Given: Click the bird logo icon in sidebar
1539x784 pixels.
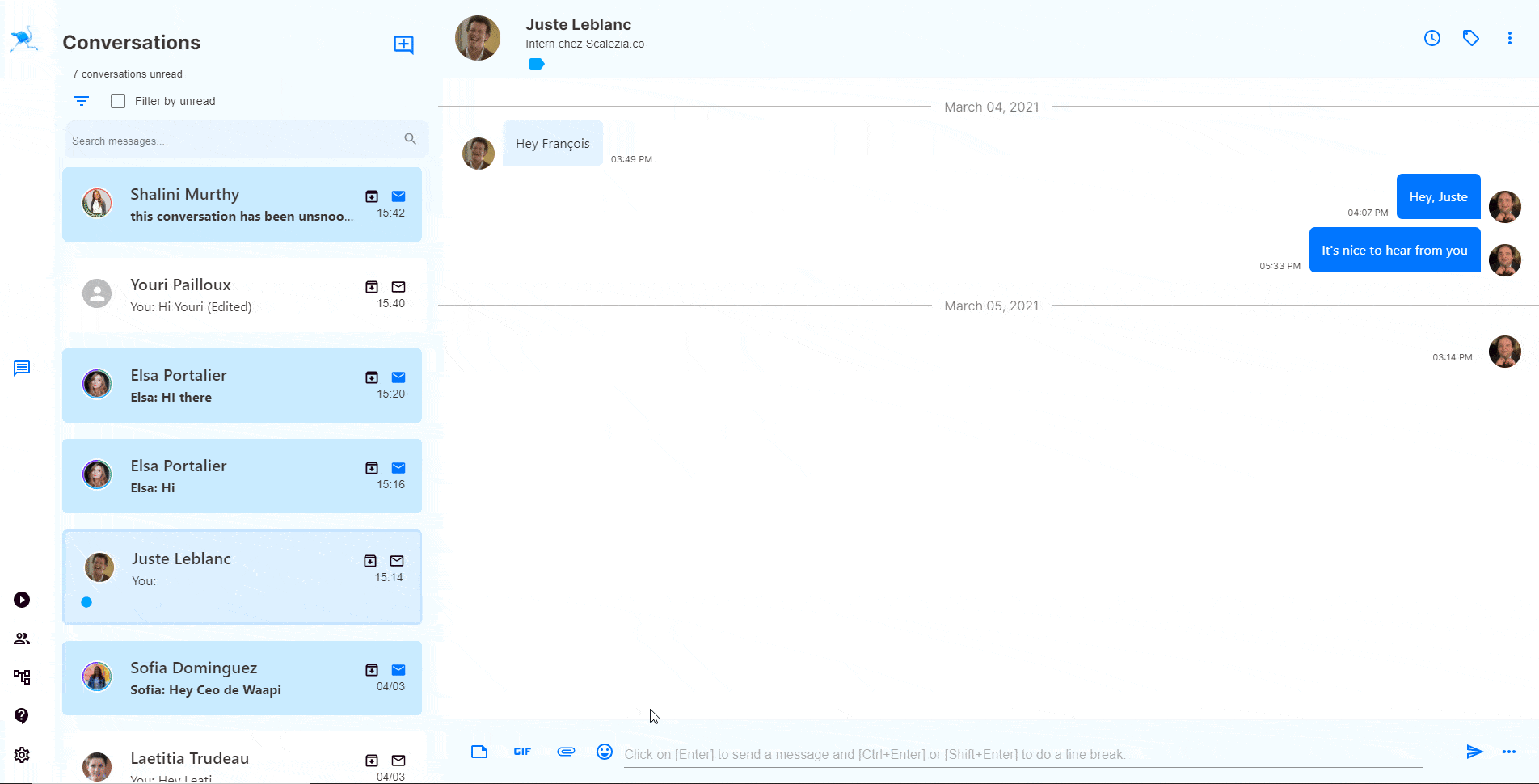Looking at the screenshot, I should [x=24, y=39].
